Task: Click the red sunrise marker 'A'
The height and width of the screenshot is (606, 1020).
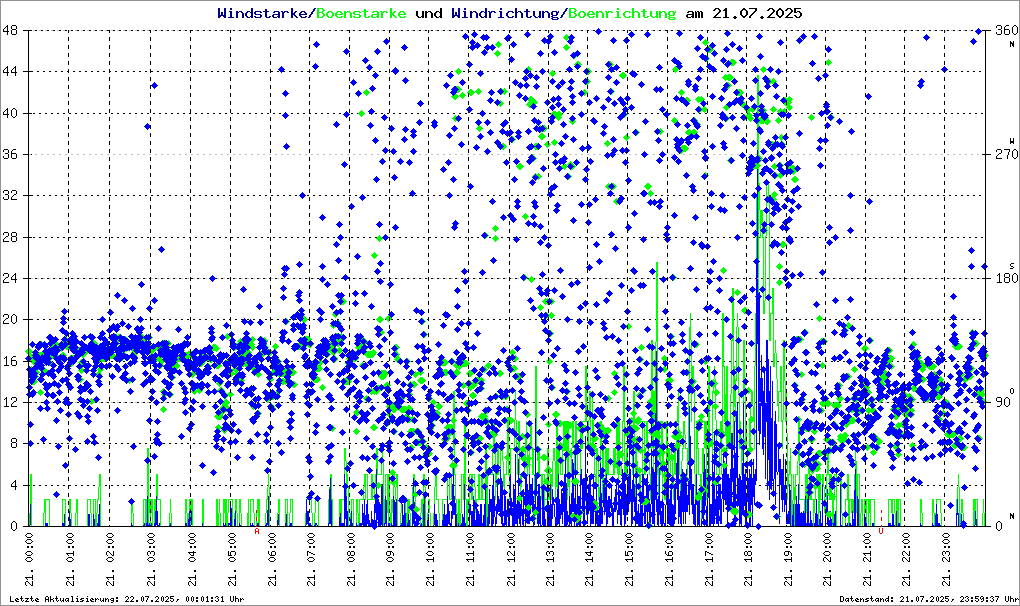Action: click(x=257, y=532)
